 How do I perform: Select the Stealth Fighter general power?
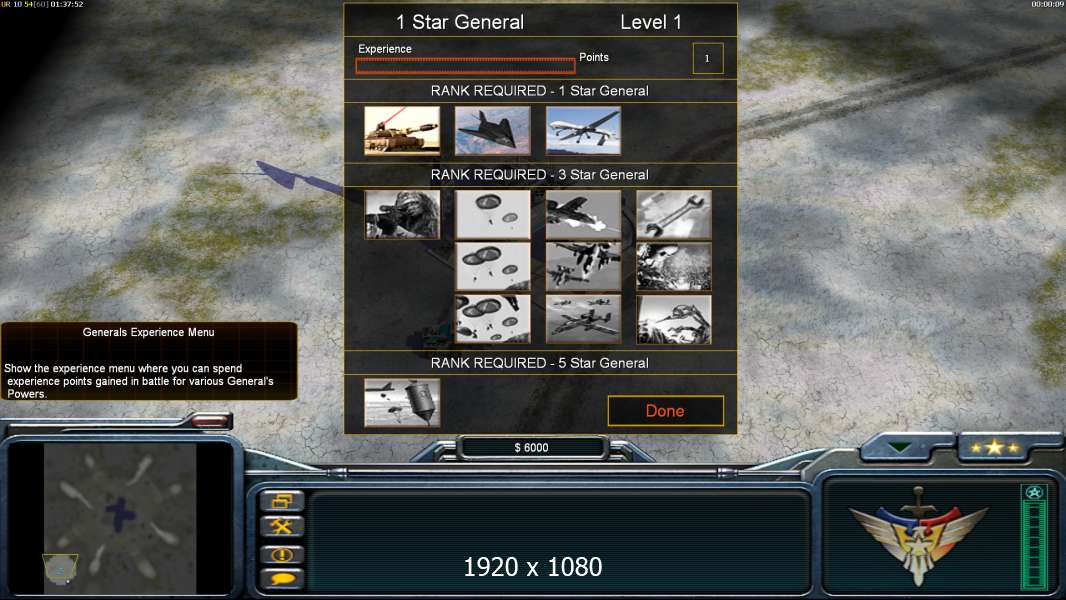pos(492,130)
